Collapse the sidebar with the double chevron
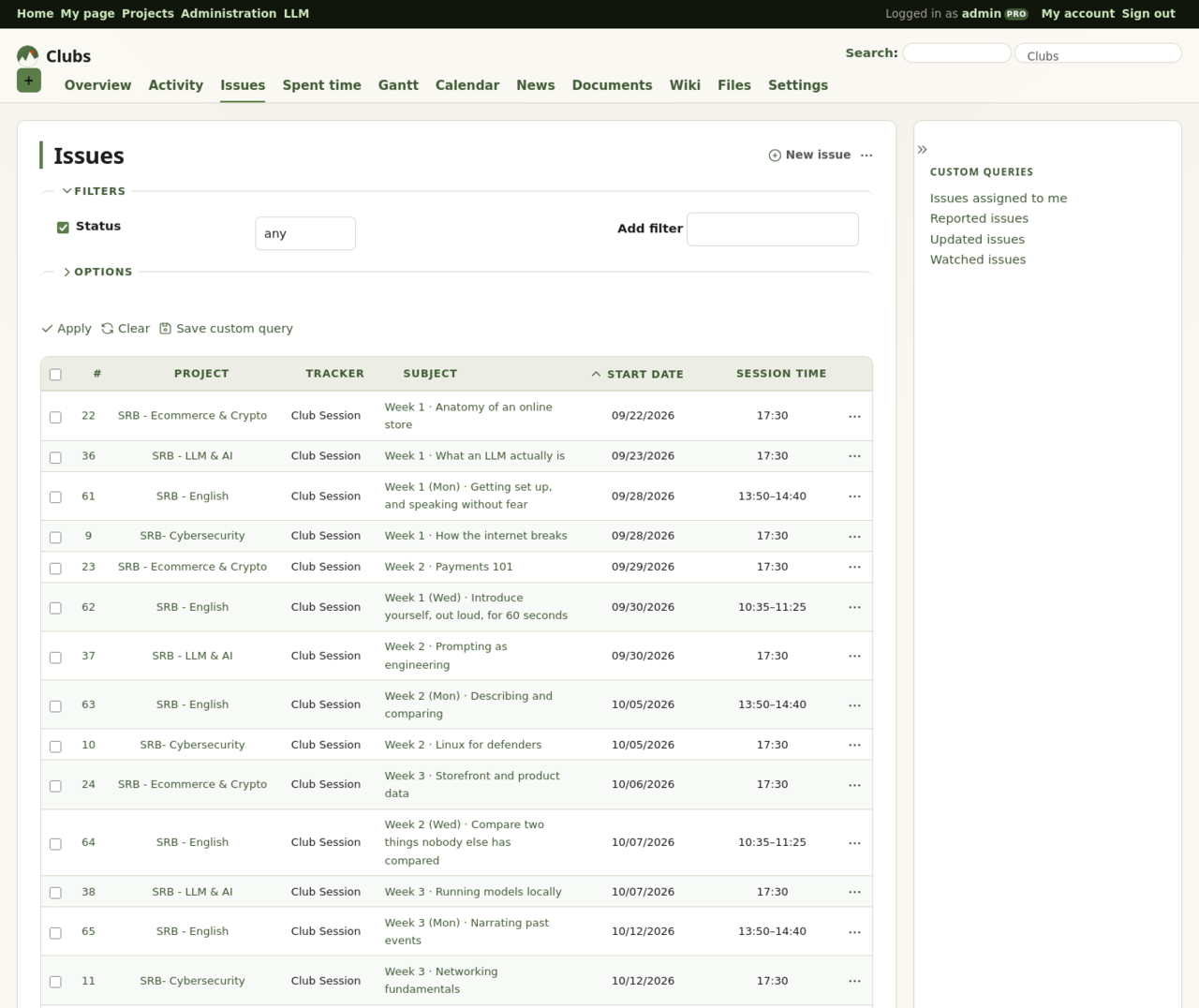This screenshot has height=1008, width=1199. click(x=922, y=149)
